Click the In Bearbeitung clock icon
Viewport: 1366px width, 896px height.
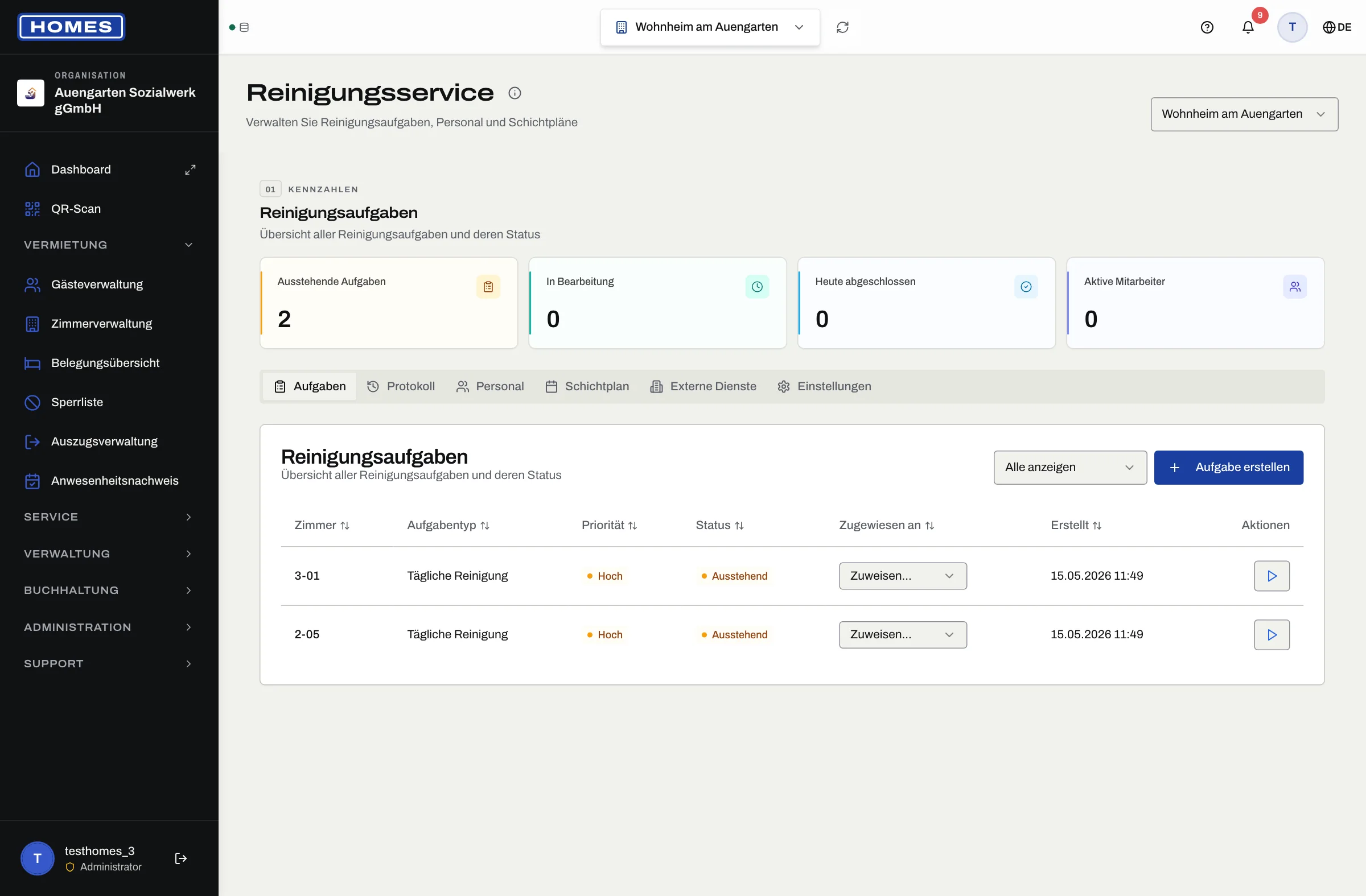pyautogui.click(x=757, y=287)
